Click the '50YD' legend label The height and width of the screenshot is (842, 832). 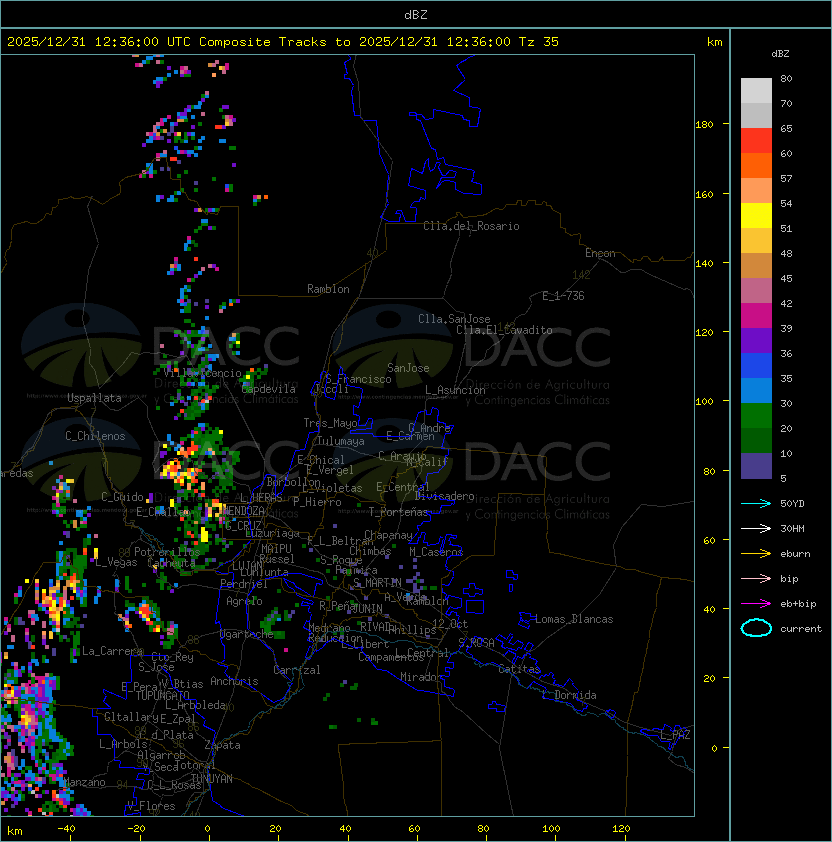click(792, 503)
